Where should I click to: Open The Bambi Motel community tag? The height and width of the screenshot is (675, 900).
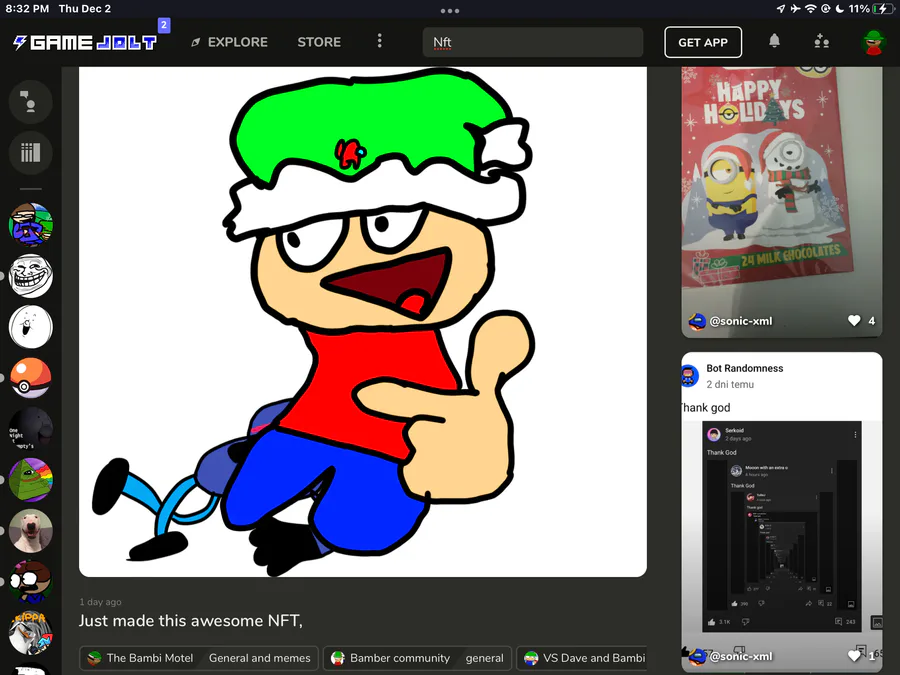click(142, 658)
